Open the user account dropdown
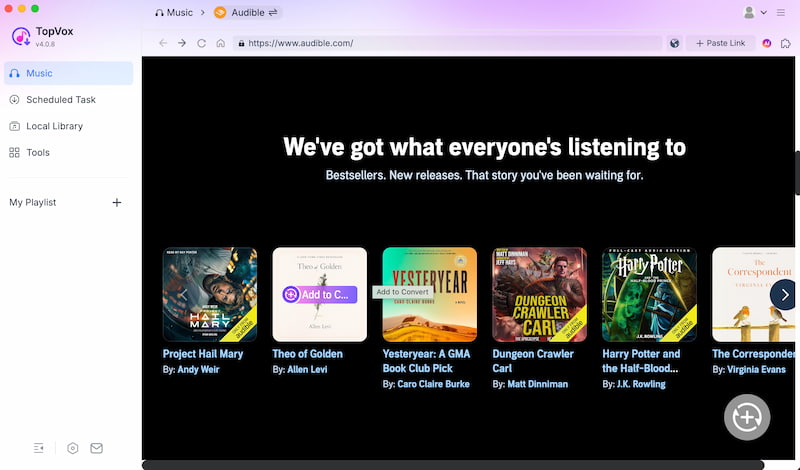The width and height of the screenshot is (800, 470). tap(755, 12)
